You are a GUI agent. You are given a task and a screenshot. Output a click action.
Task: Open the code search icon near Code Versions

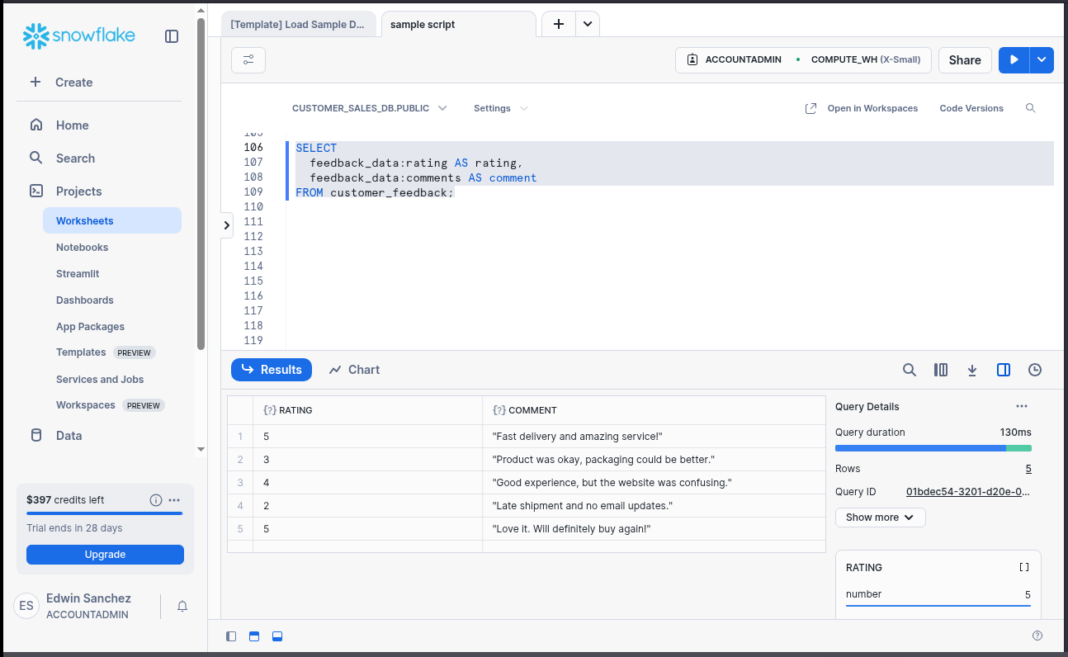pos(1030,108)
